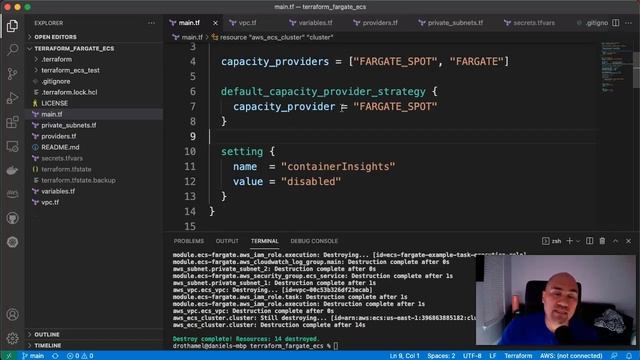Change indentation via Spaces: 2
The width and height of the screenshot is (640, 360).
click(441, 356)
